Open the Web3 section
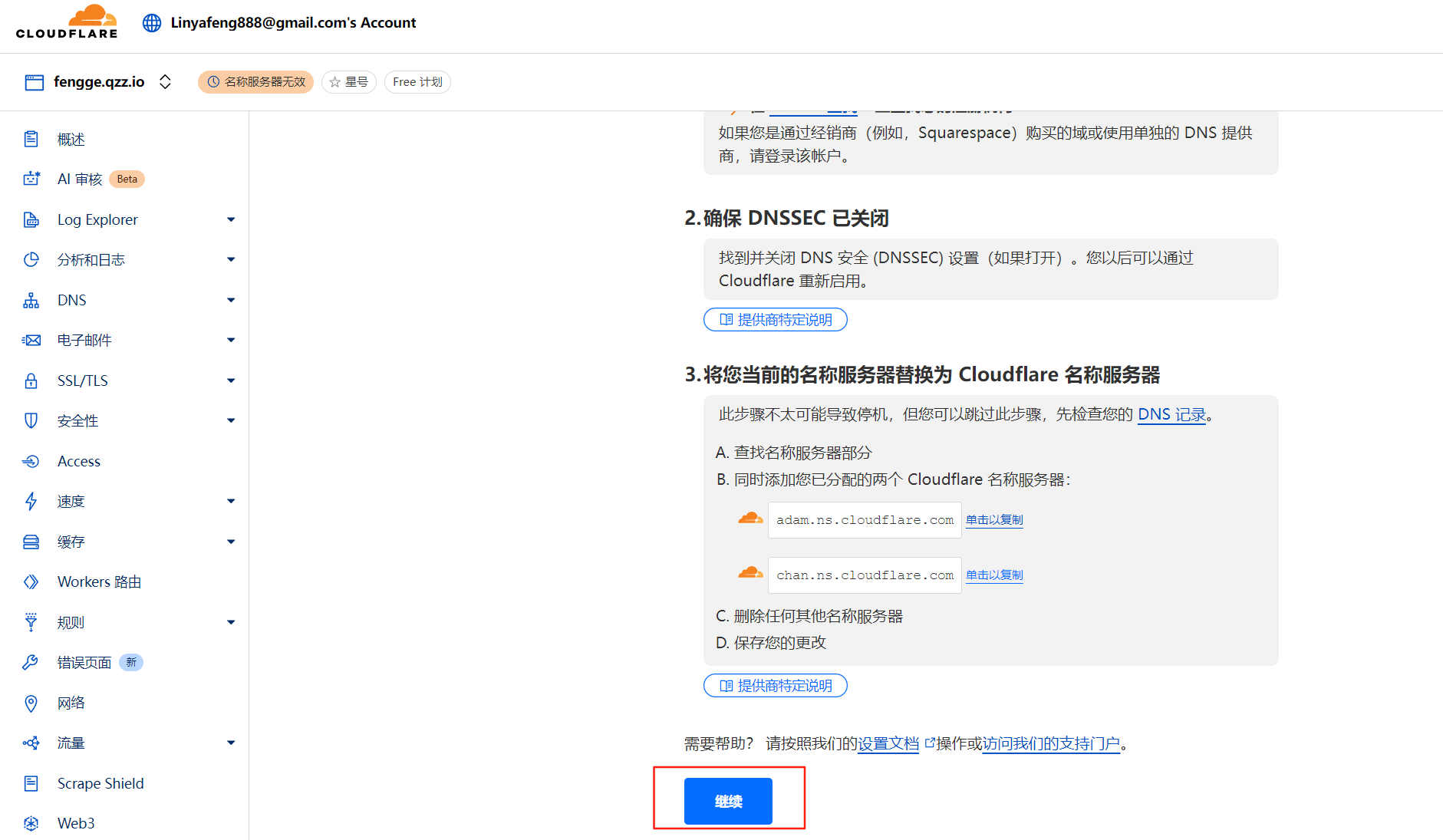 [x=75, y=822]
